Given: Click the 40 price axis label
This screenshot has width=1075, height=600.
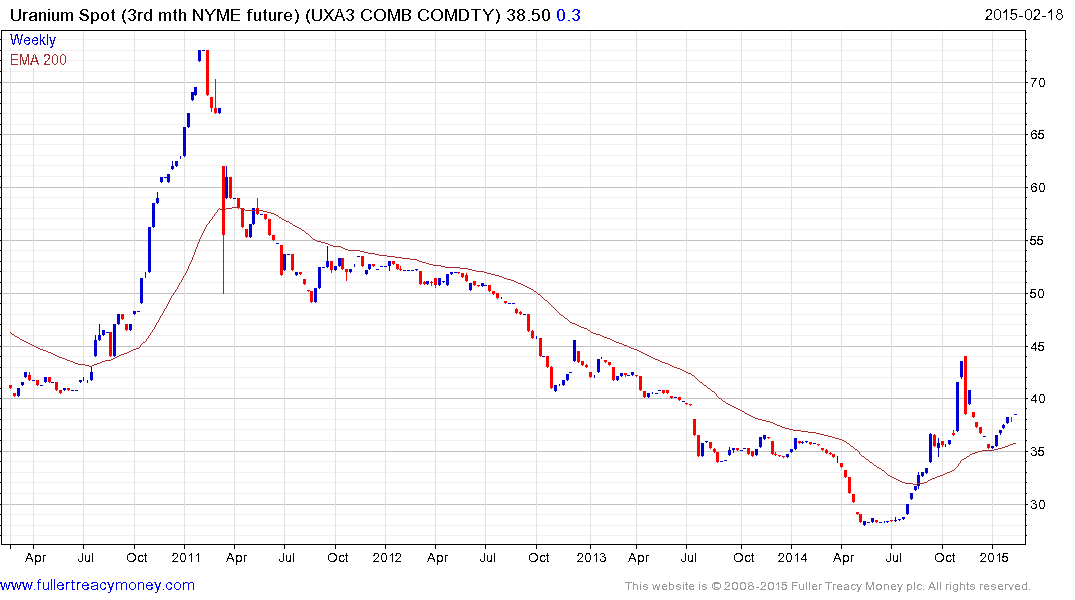Looking at the screenshot, I should click(1037, 398).
